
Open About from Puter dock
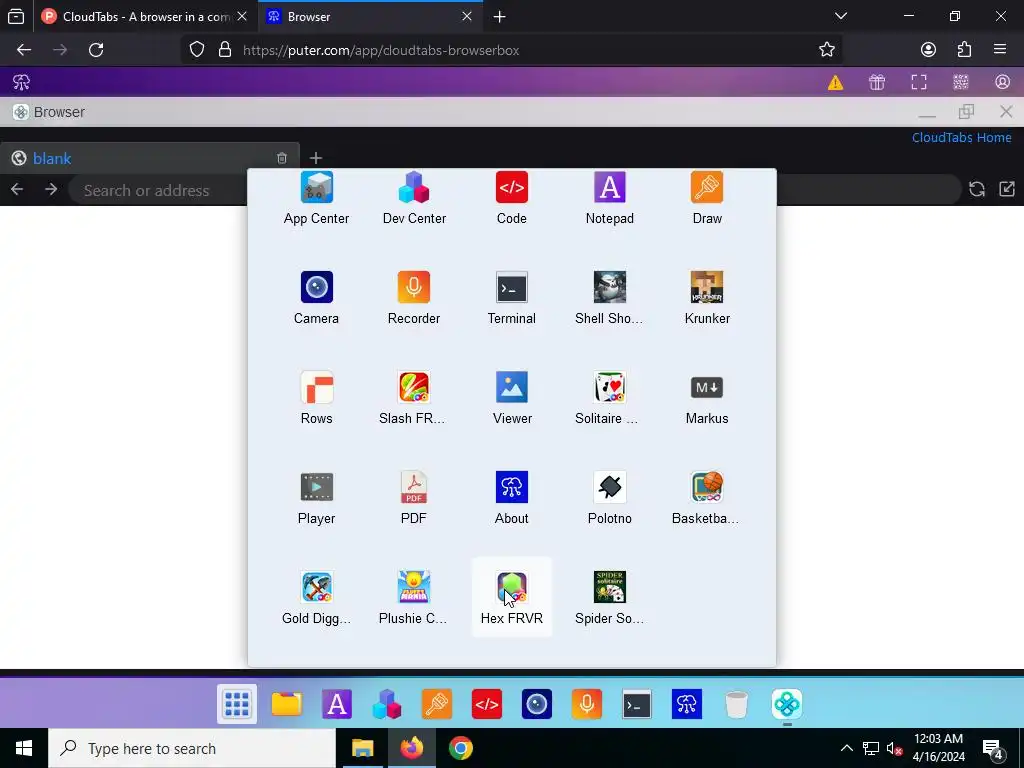pos(686,704)
